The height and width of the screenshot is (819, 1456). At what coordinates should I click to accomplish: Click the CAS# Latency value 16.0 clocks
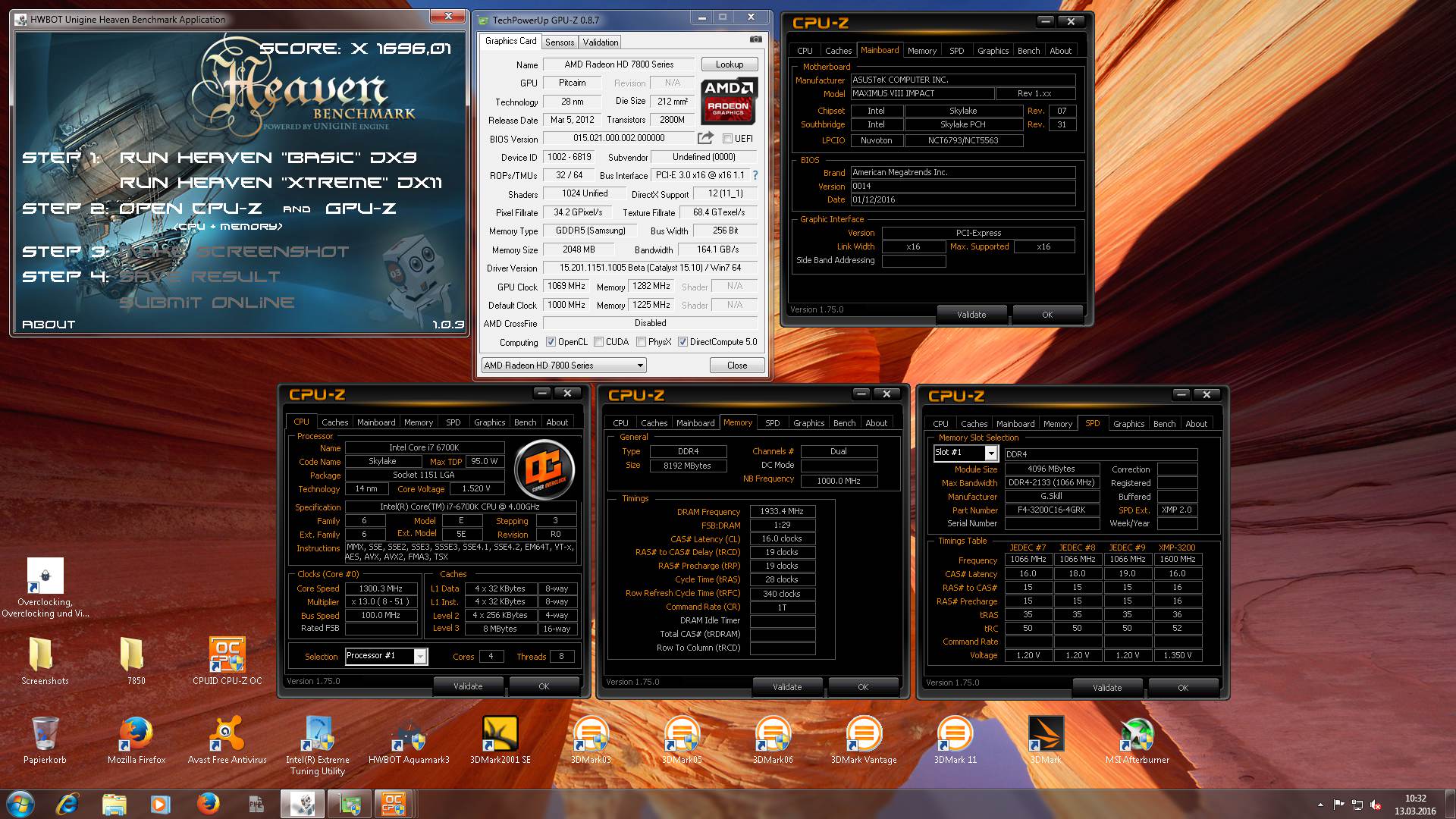(782, 538)
